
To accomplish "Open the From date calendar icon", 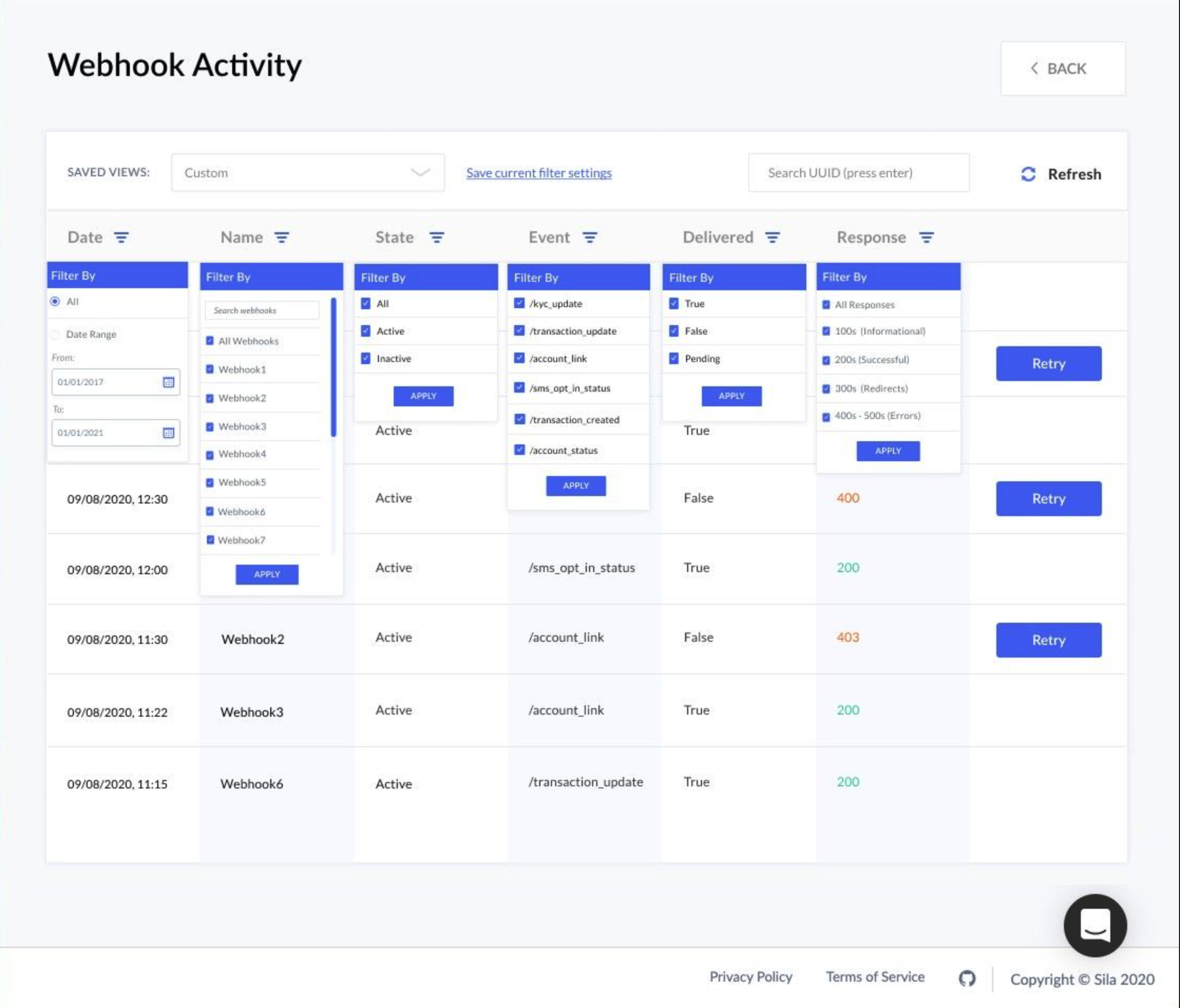I will (x=168, y=382).
